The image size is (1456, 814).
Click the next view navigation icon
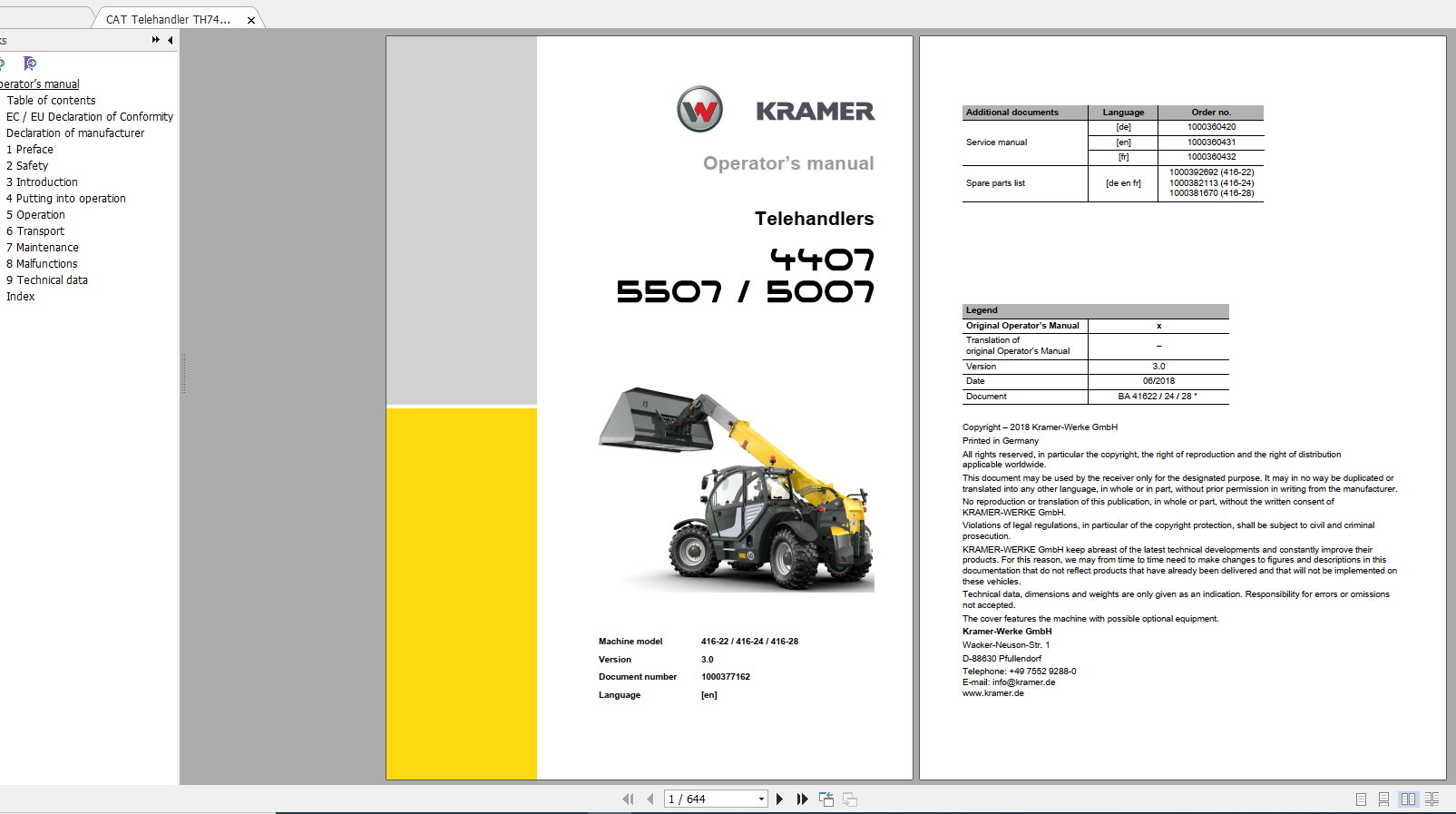[850, 799]
